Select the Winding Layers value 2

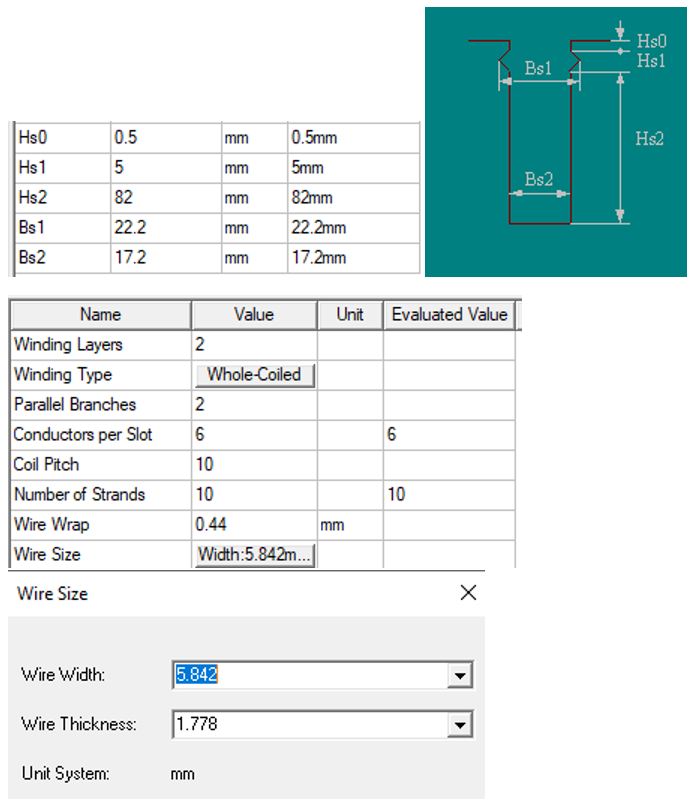coord(255,344)
